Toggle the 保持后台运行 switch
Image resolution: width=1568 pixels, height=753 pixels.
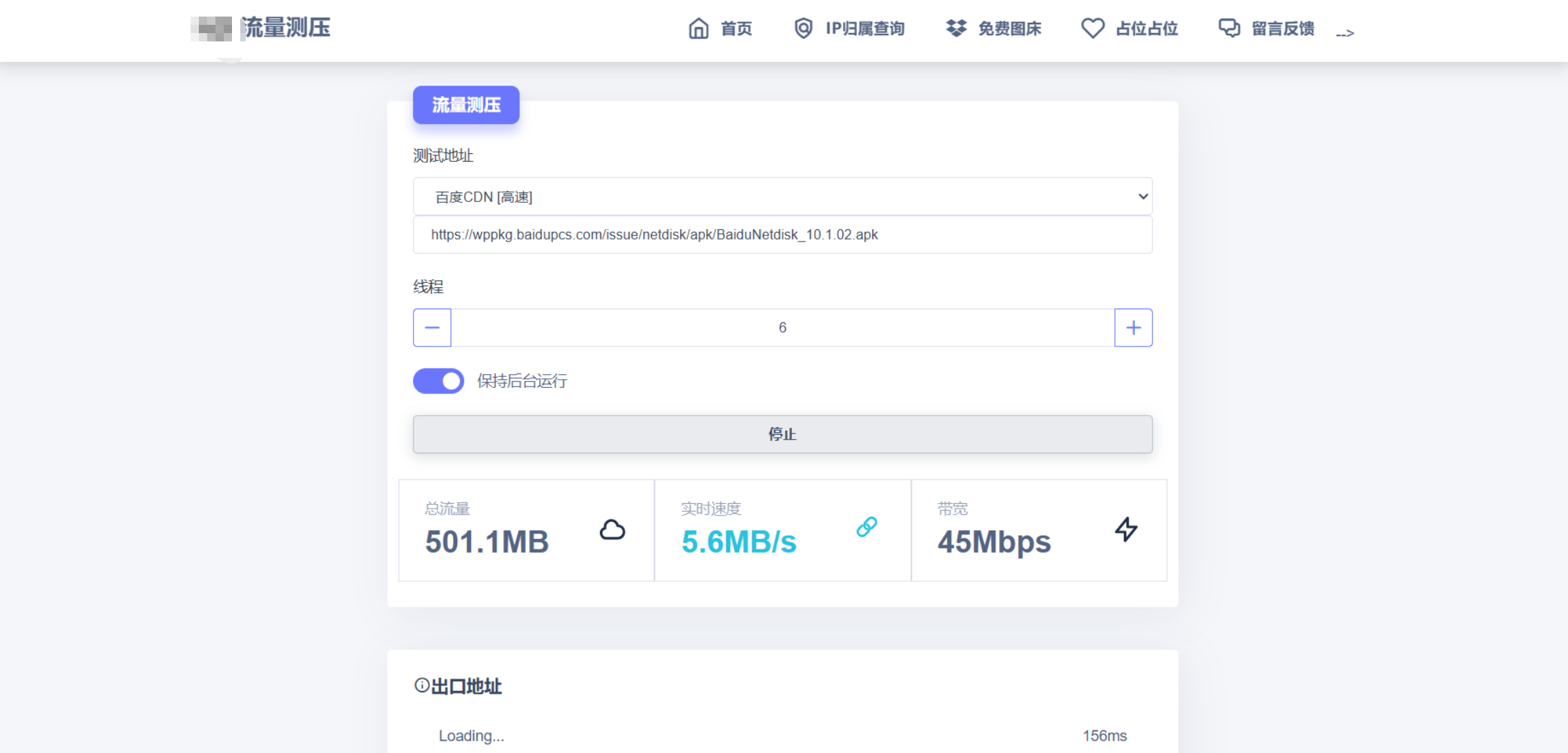438,381
